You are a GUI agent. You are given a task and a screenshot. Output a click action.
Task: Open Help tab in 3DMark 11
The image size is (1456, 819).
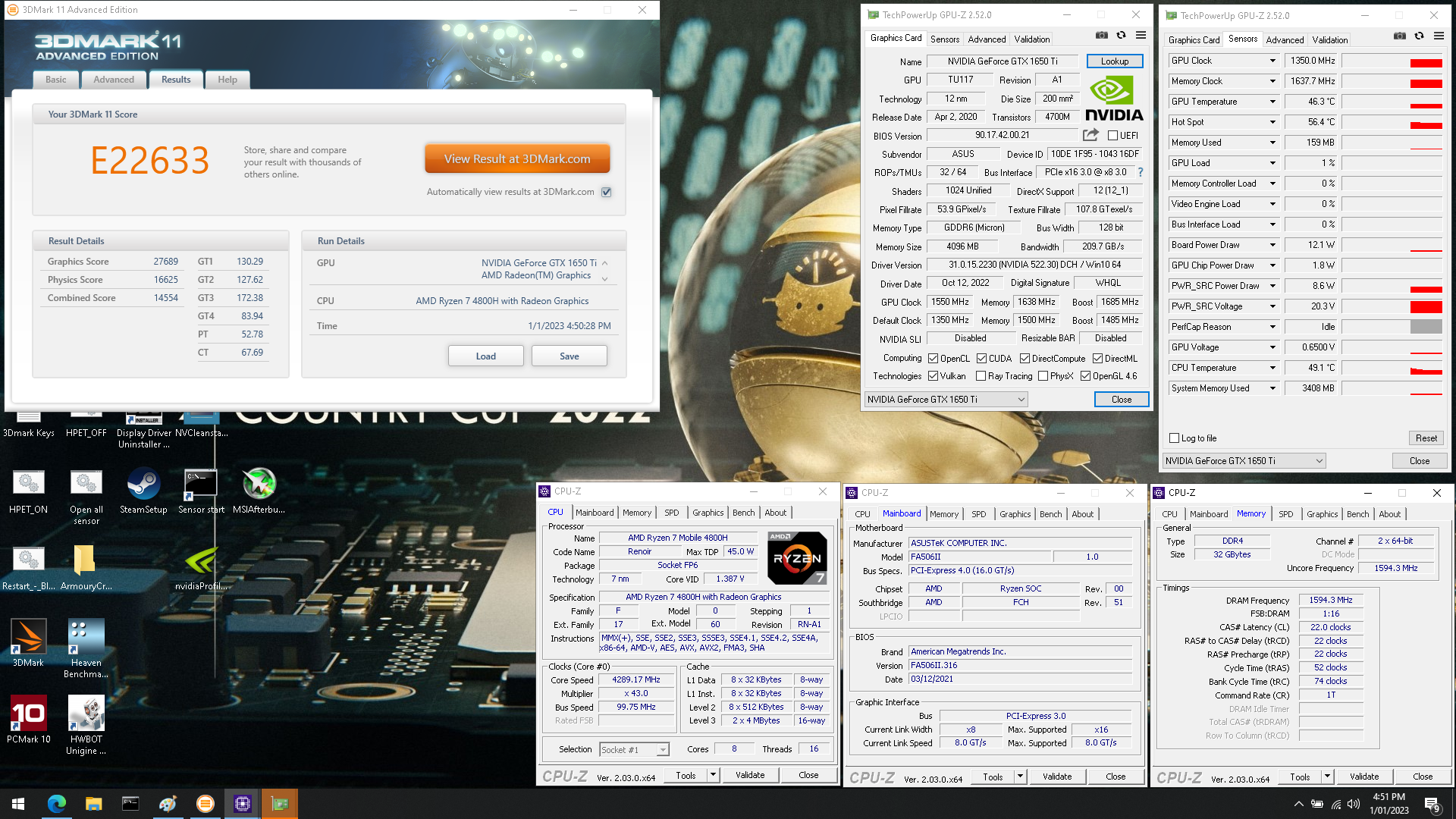tap(227, 80)
